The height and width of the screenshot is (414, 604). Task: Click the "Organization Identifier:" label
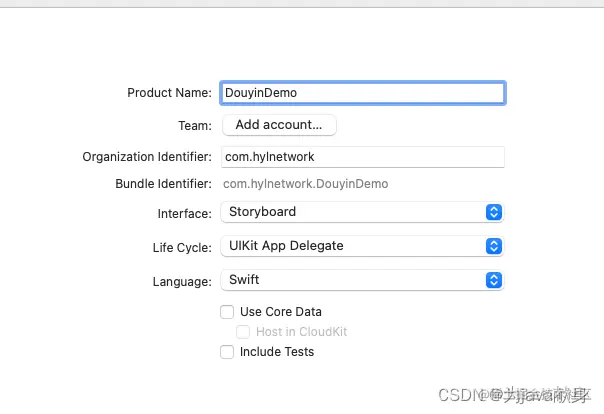147,157
